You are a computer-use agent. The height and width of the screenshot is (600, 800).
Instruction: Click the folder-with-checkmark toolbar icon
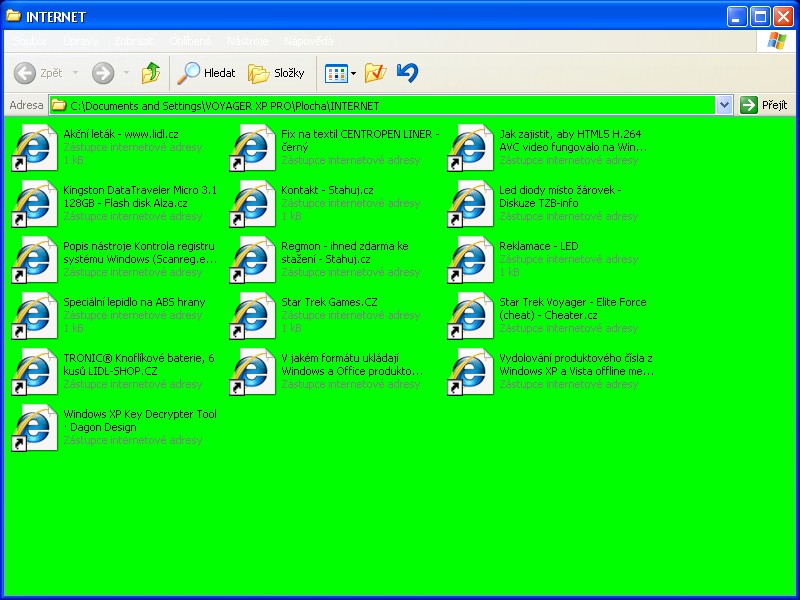coord(375,73)
